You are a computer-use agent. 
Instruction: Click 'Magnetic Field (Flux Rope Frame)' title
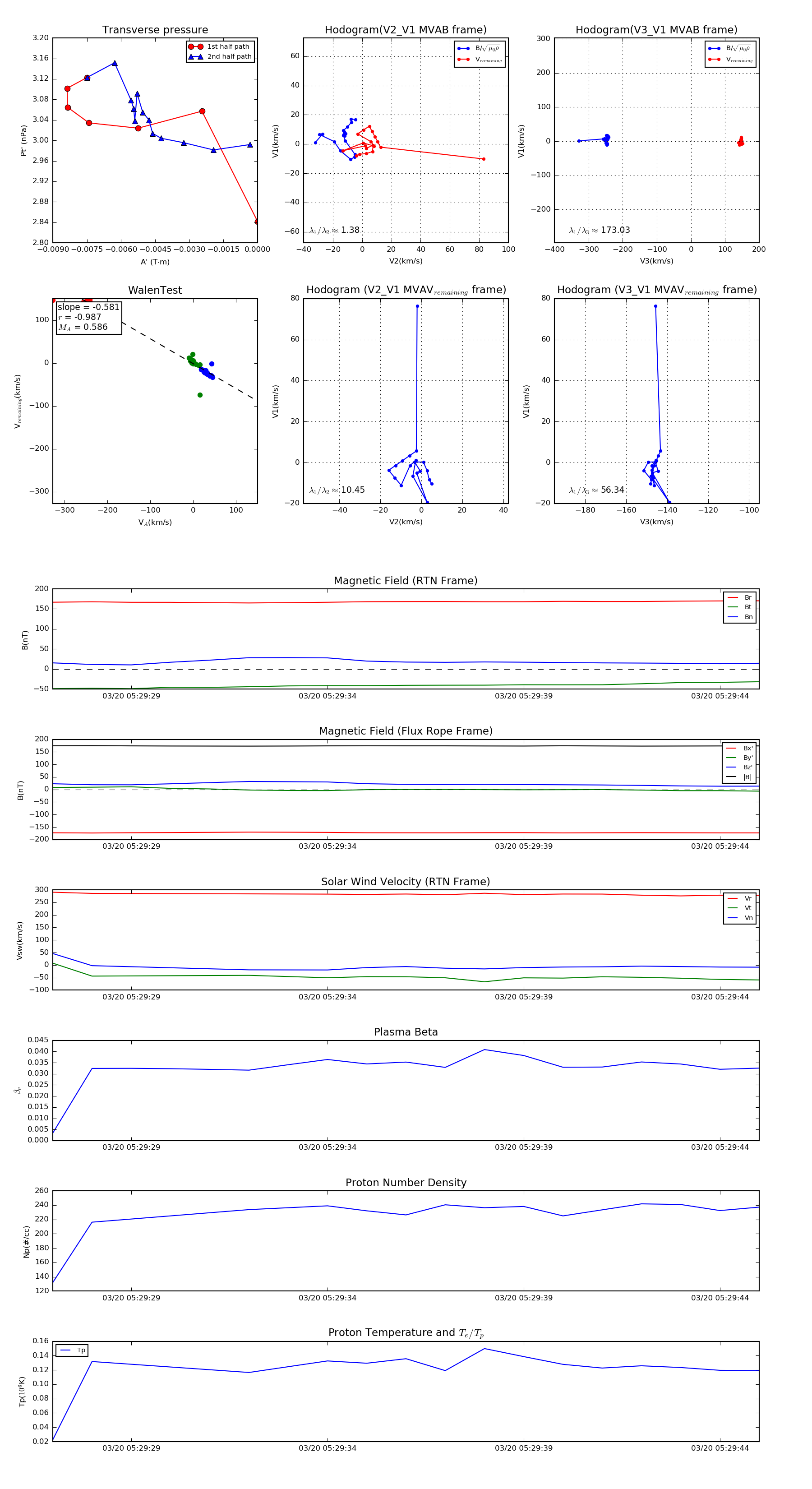click(406, 731)
